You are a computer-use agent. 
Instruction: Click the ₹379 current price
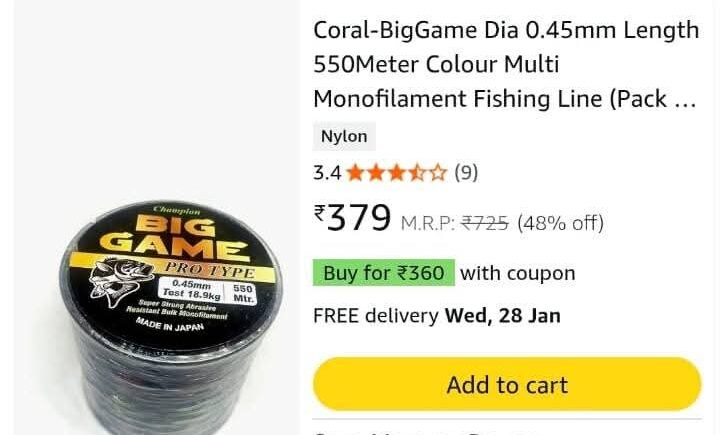(352, 218)
